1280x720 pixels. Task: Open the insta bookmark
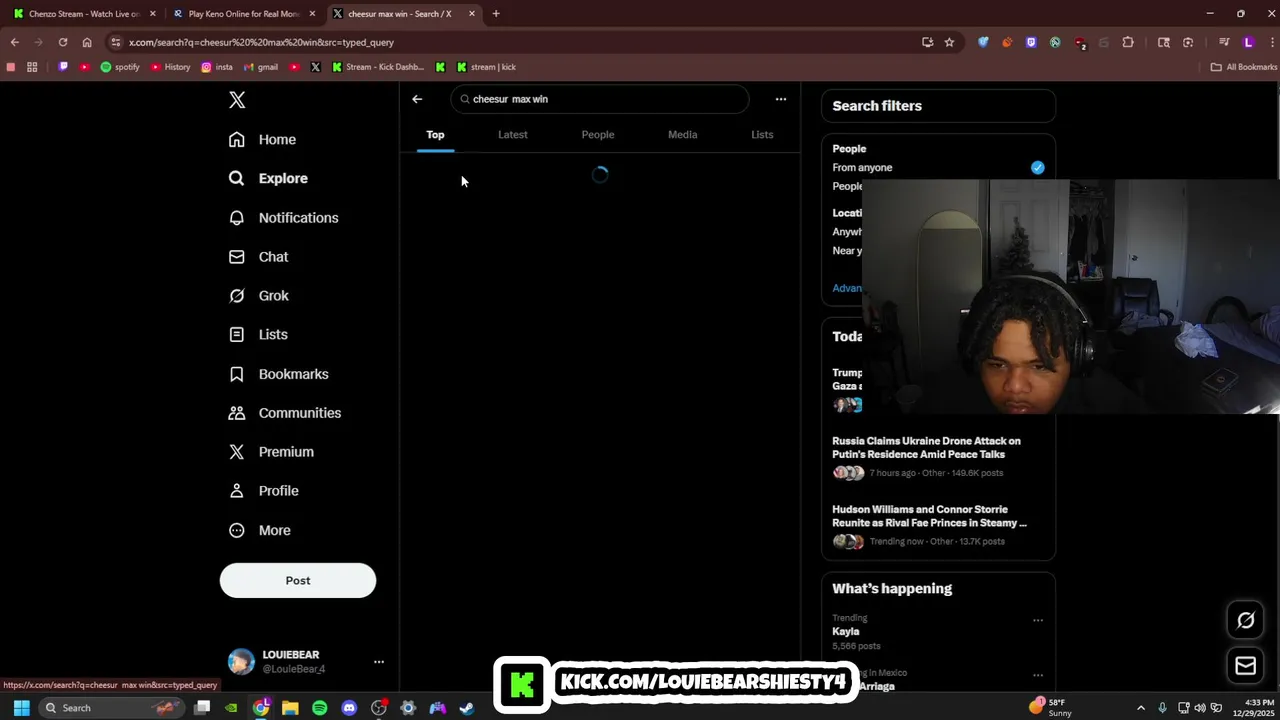(x=217, y=67)
